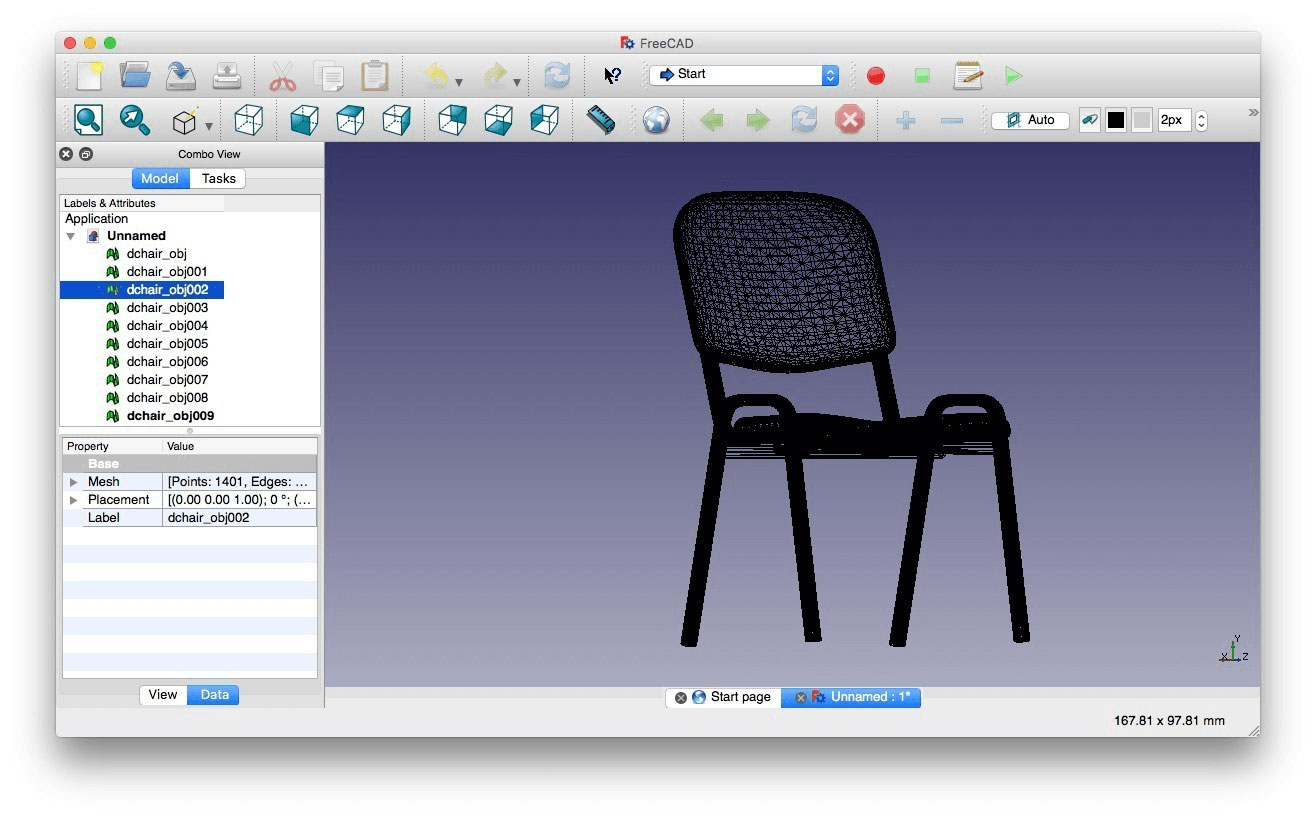Switch to the Model tab
1316x817 pixels.
(x=160, y=179)
